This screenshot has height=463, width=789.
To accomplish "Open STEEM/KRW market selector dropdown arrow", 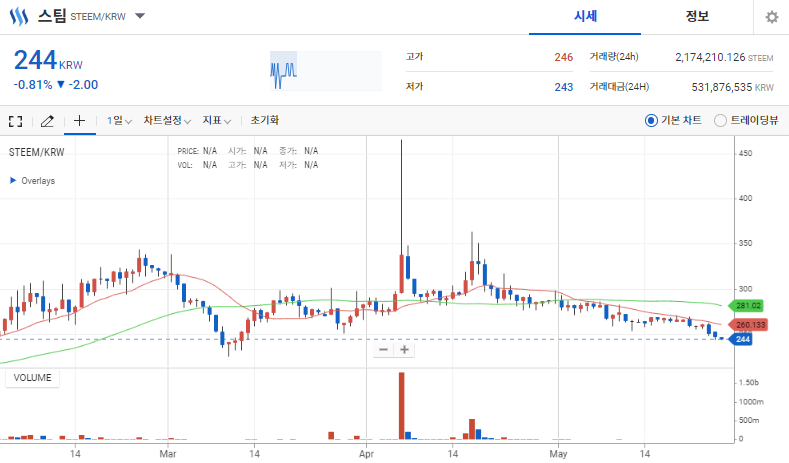I will pyautogui.click(x=140, y=16).
